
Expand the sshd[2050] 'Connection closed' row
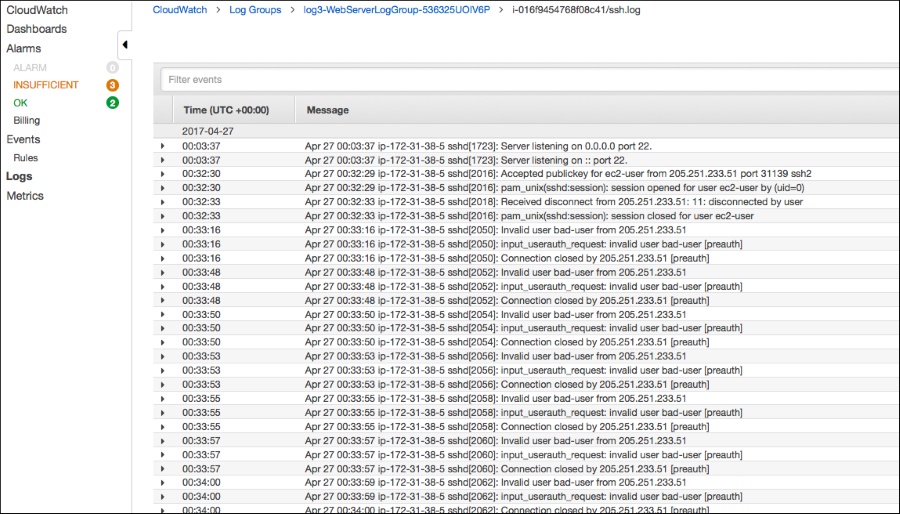tap(162, 258)
